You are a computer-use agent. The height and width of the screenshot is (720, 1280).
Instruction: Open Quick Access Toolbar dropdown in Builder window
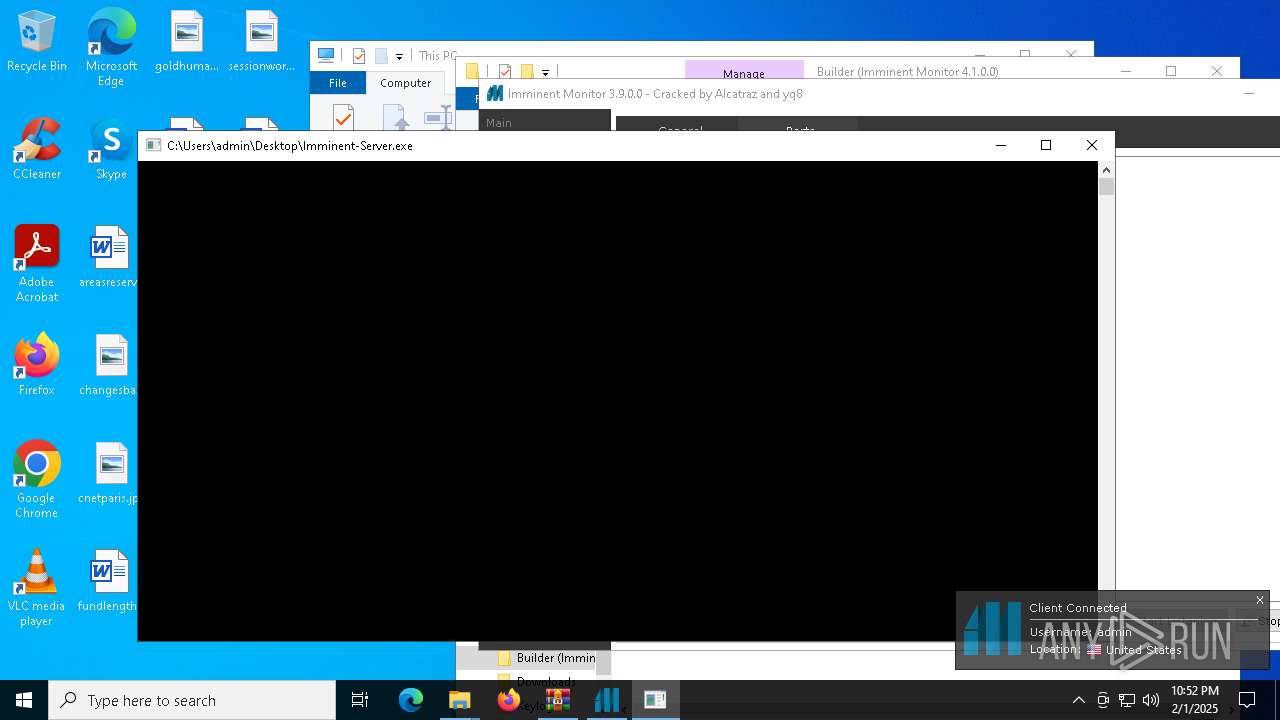click(x=545, y=72)
